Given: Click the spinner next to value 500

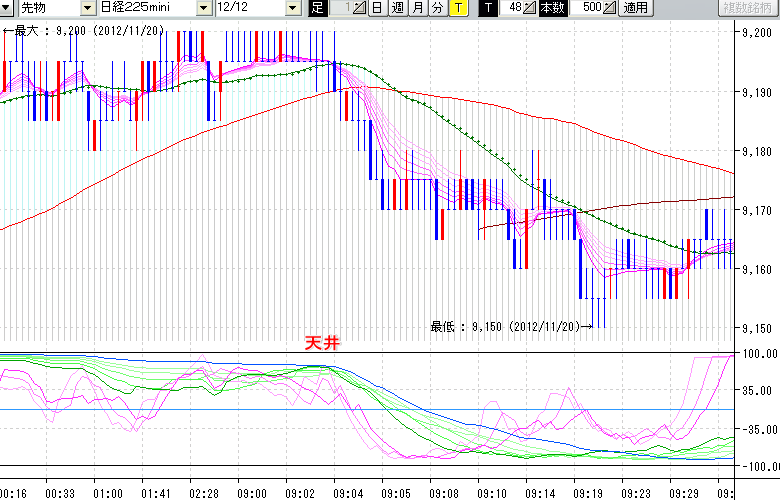Looking at the screenshot, I should tap(610, 8).
